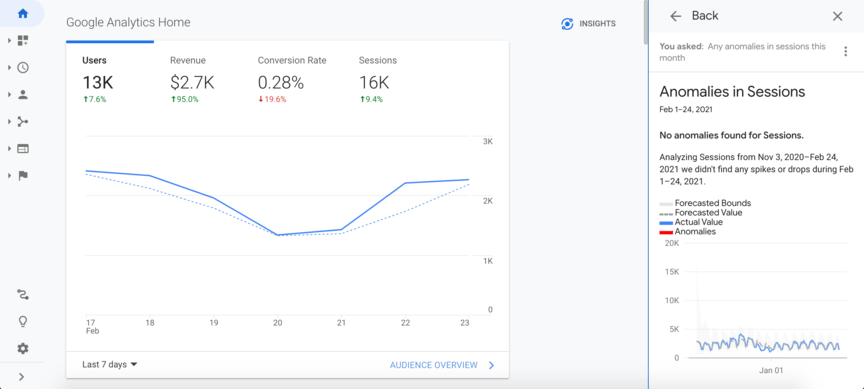The height and width of the screenshot is (389, 864).
Task: Click the Audience Overview chevron arrow
Action: (492, 365)
